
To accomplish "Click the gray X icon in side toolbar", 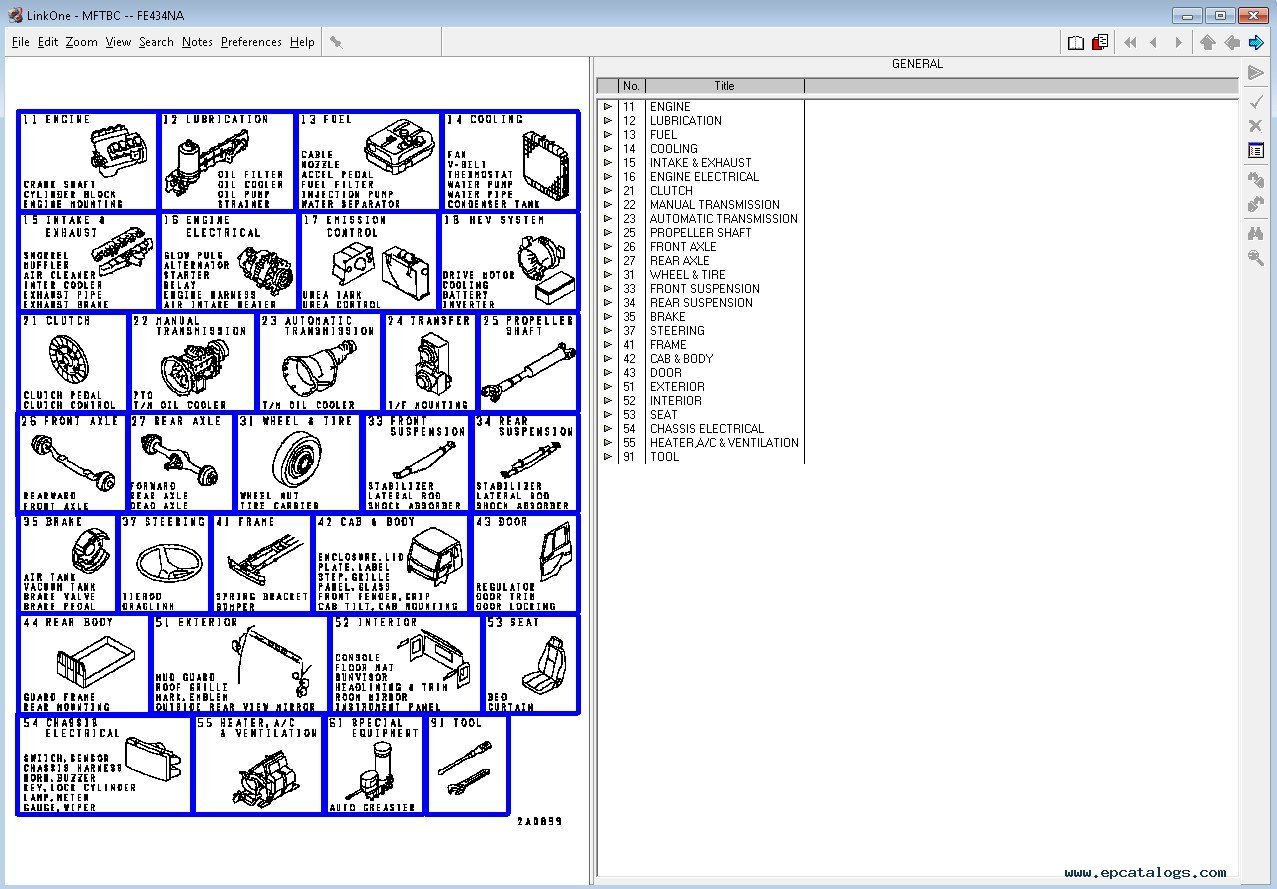I will (1255, 125).
